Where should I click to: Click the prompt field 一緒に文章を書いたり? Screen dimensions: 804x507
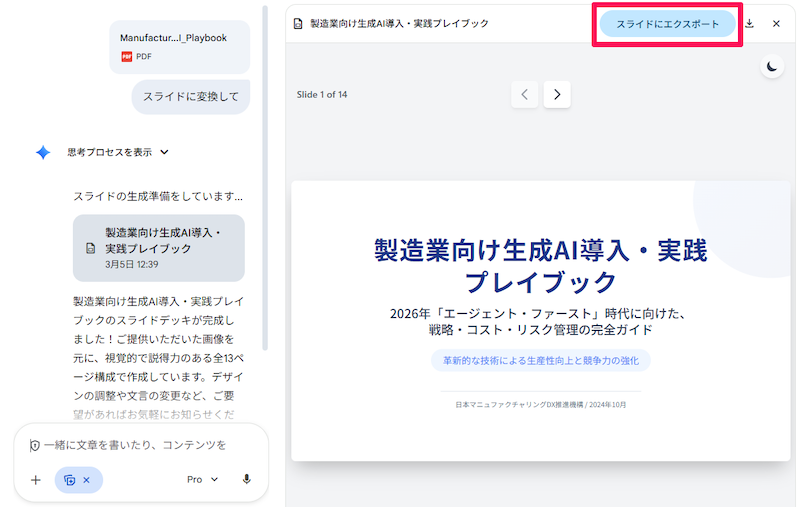click(x=135, y=445)
